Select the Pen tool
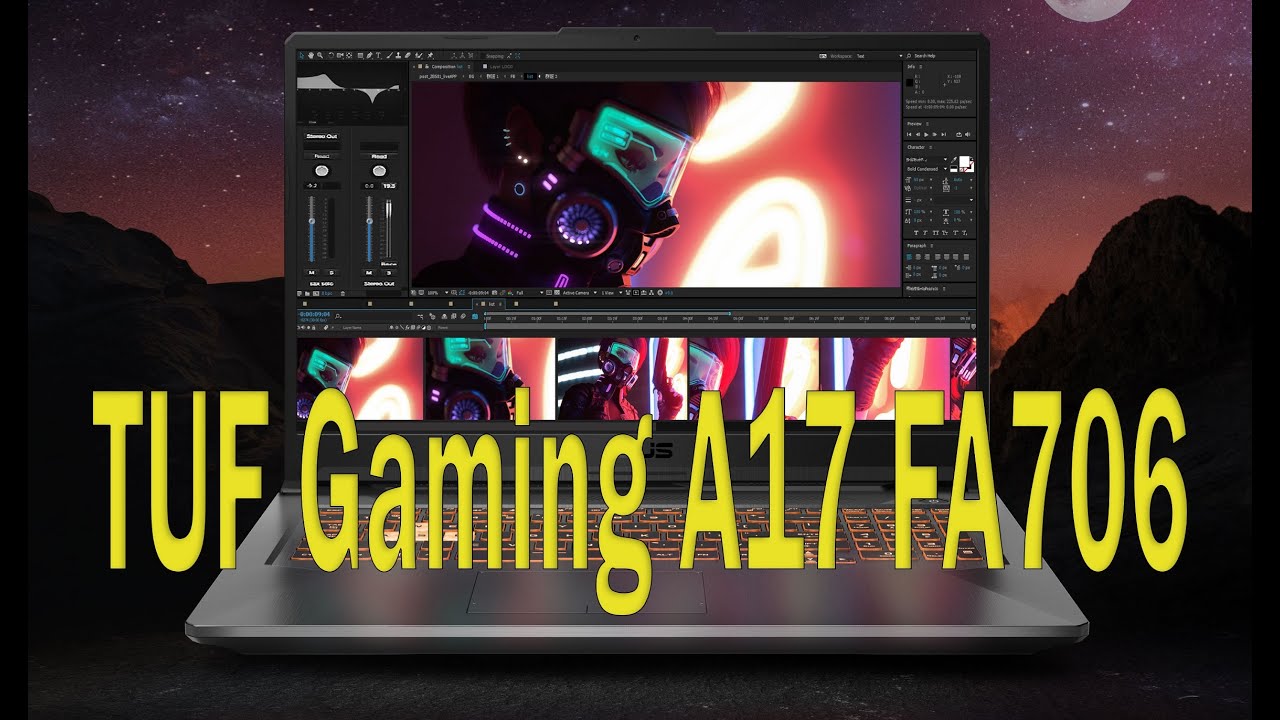The image size is (1280, 720). coord(370,56)
